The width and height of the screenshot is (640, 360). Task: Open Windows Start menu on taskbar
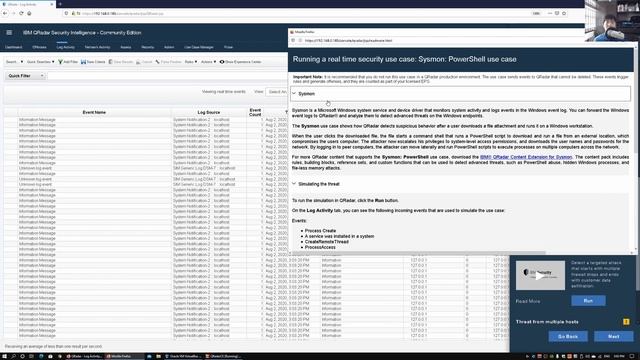click(x=4, y=356)
